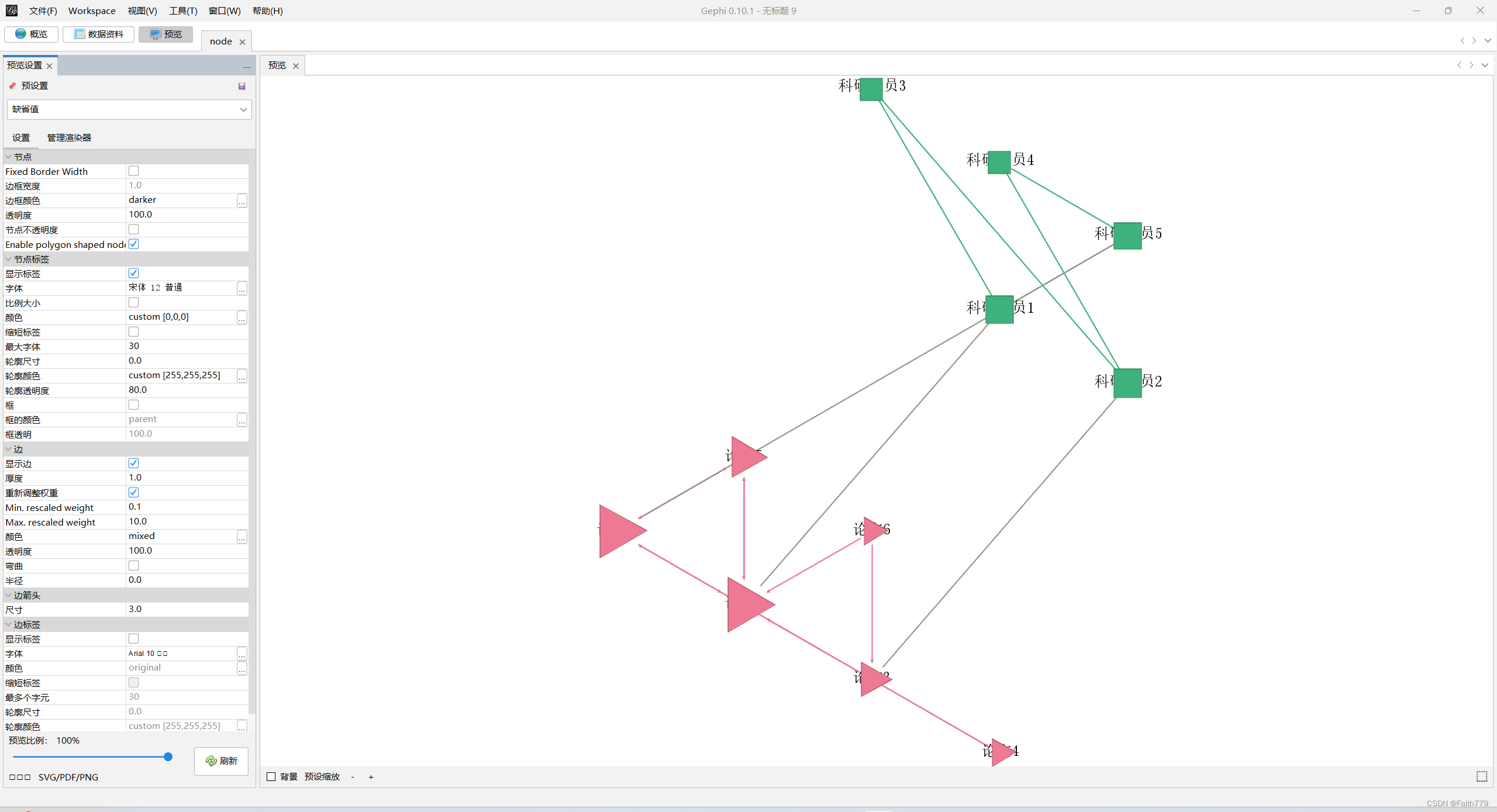Click the zoom in plus icon
Image resolution: width=1497 pixels, height=812 pixels.
pyautogui.click(x=371, y=777)
